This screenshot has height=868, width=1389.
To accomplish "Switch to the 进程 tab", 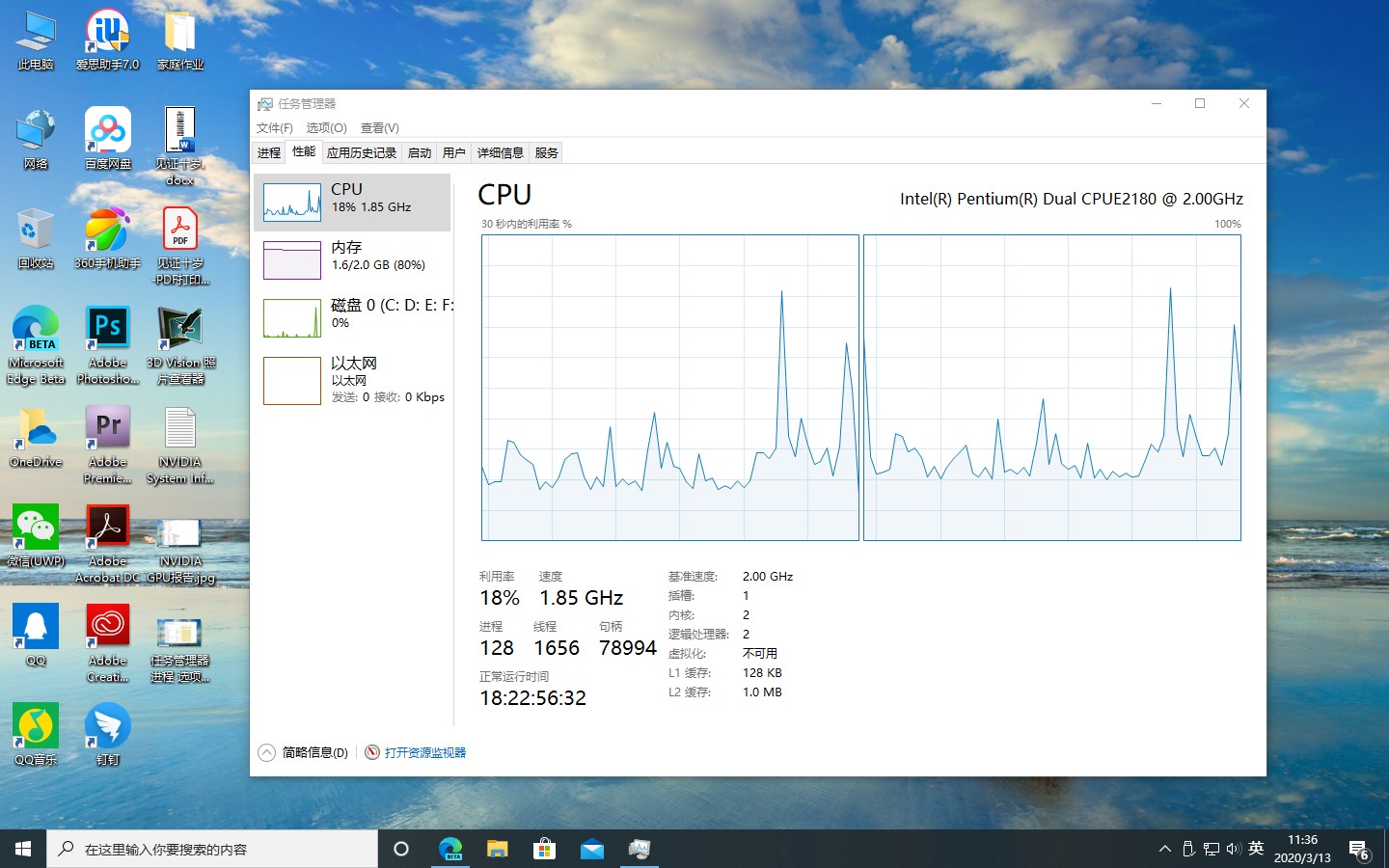I will (269, 152).
